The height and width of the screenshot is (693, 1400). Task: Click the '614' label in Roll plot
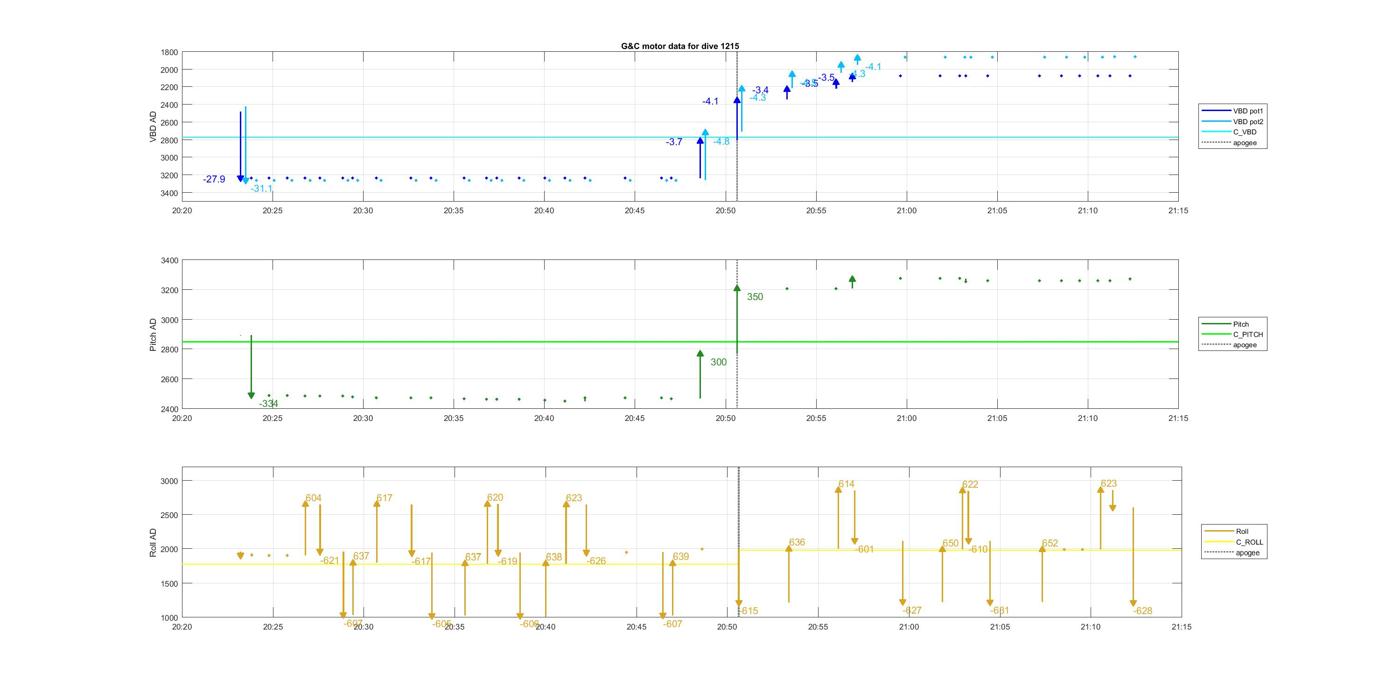click(x=847, y=484)
